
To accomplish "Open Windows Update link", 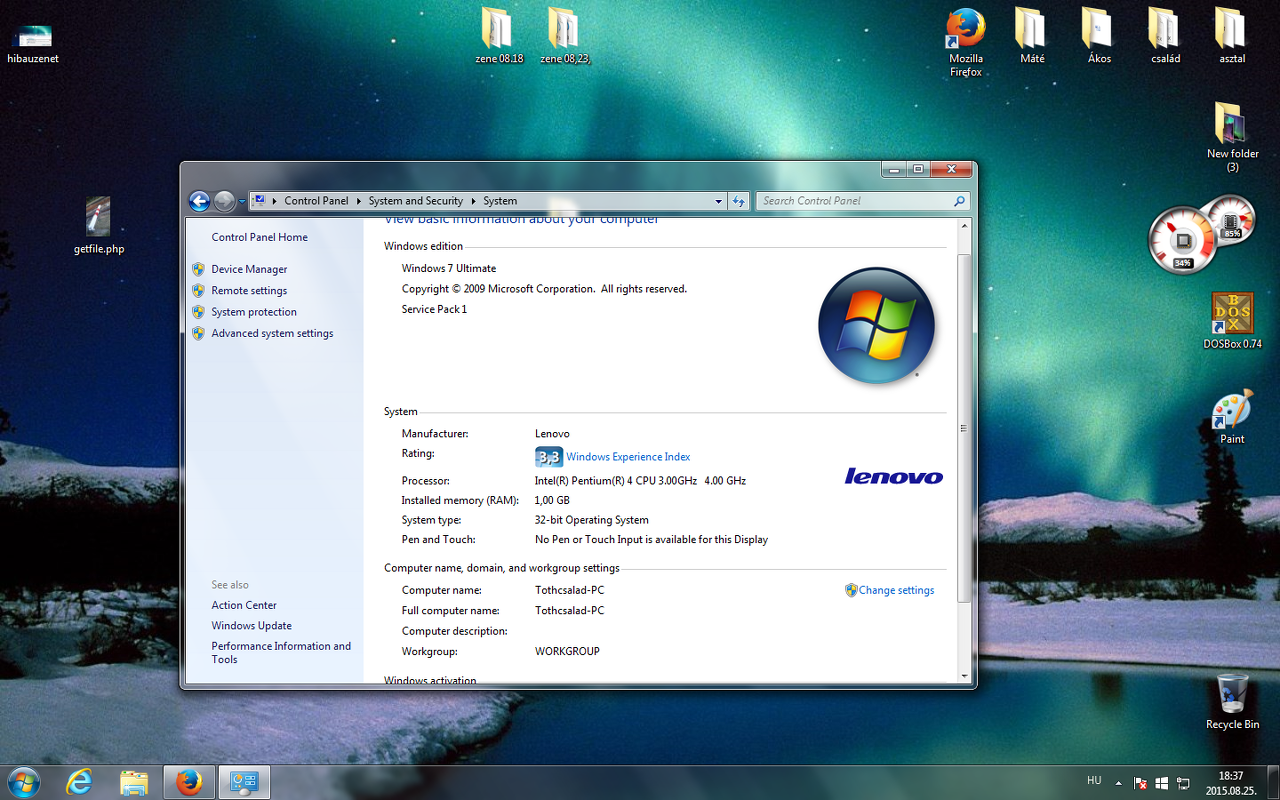I will click(251, 626).
